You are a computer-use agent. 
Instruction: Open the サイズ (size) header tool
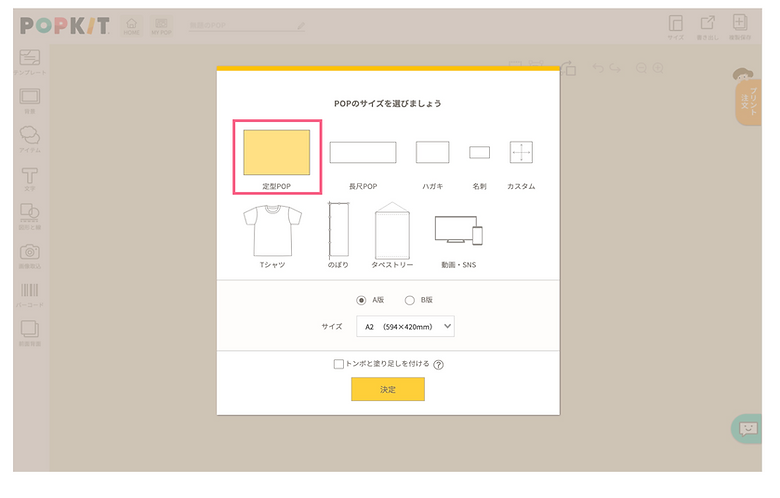(676, 27)
